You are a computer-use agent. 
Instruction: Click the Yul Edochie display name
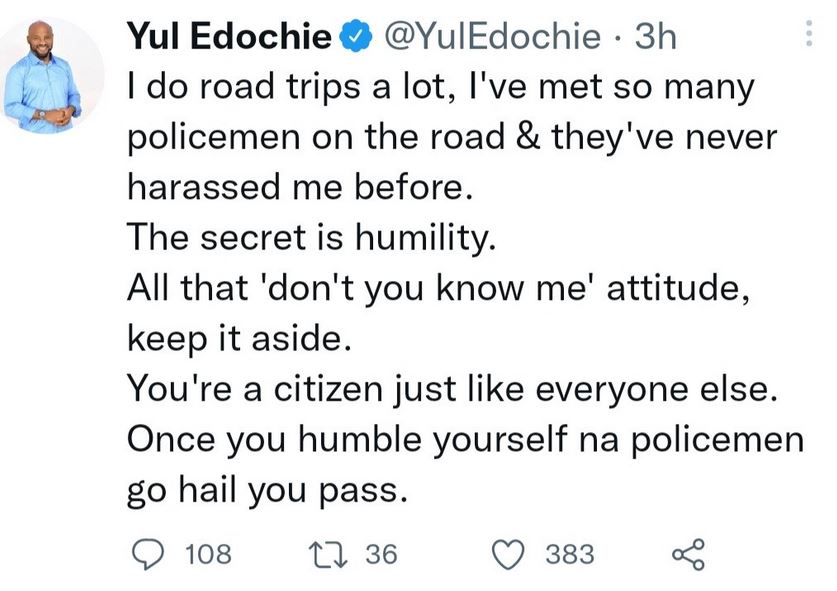[x=229, y=39]
